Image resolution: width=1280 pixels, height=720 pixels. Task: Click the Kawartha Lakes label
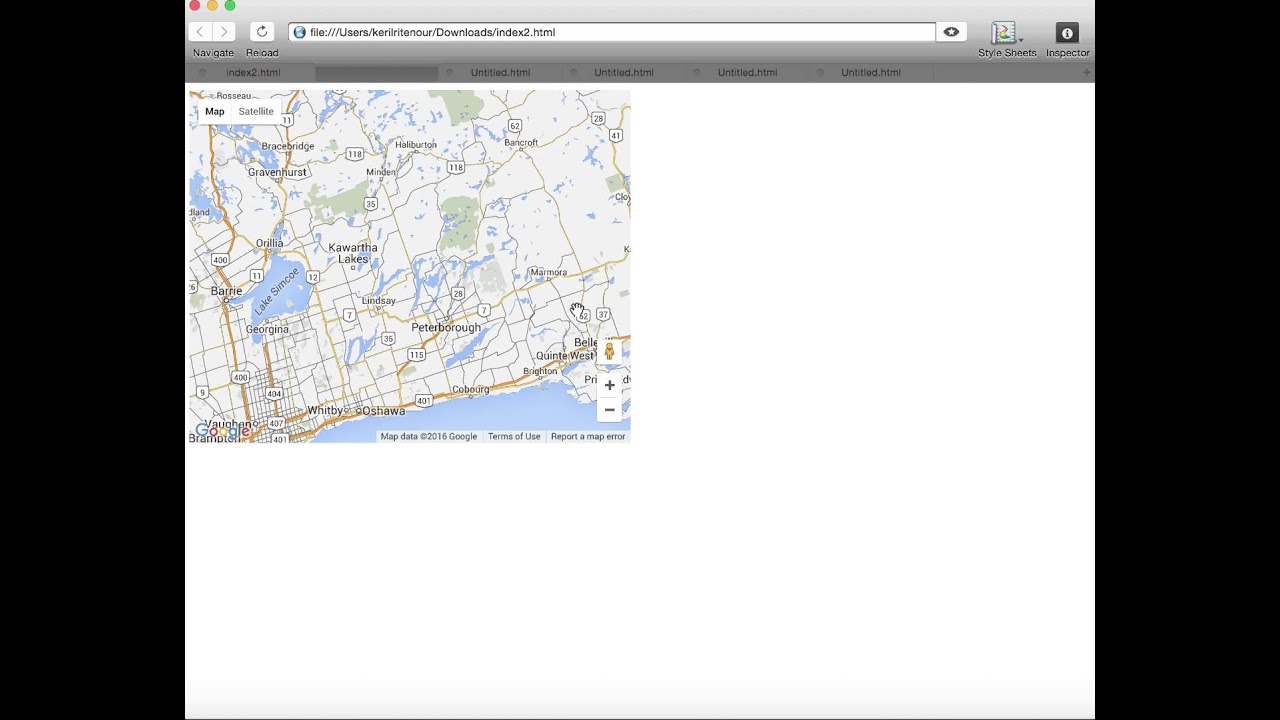coord(353,253)
